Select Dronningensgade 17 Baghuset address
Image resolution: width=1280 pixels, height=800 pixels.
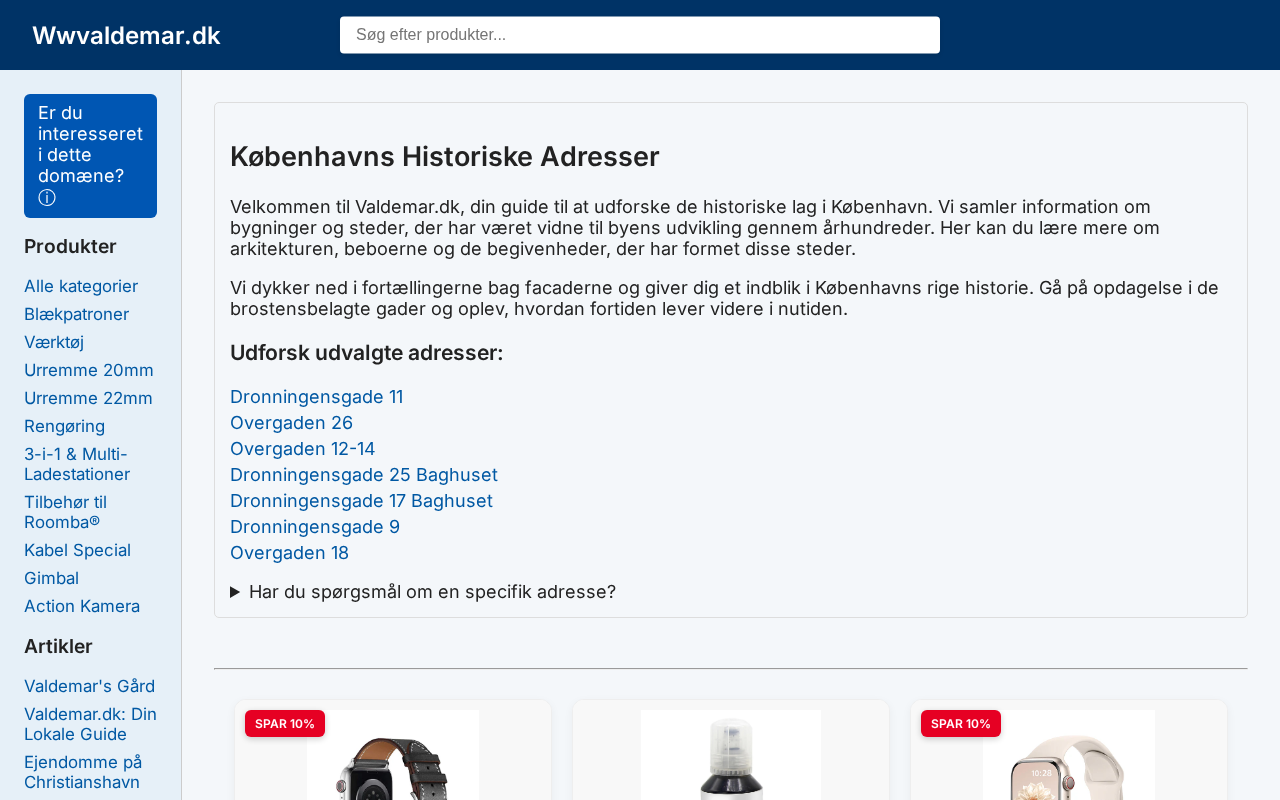pos(361,501)
